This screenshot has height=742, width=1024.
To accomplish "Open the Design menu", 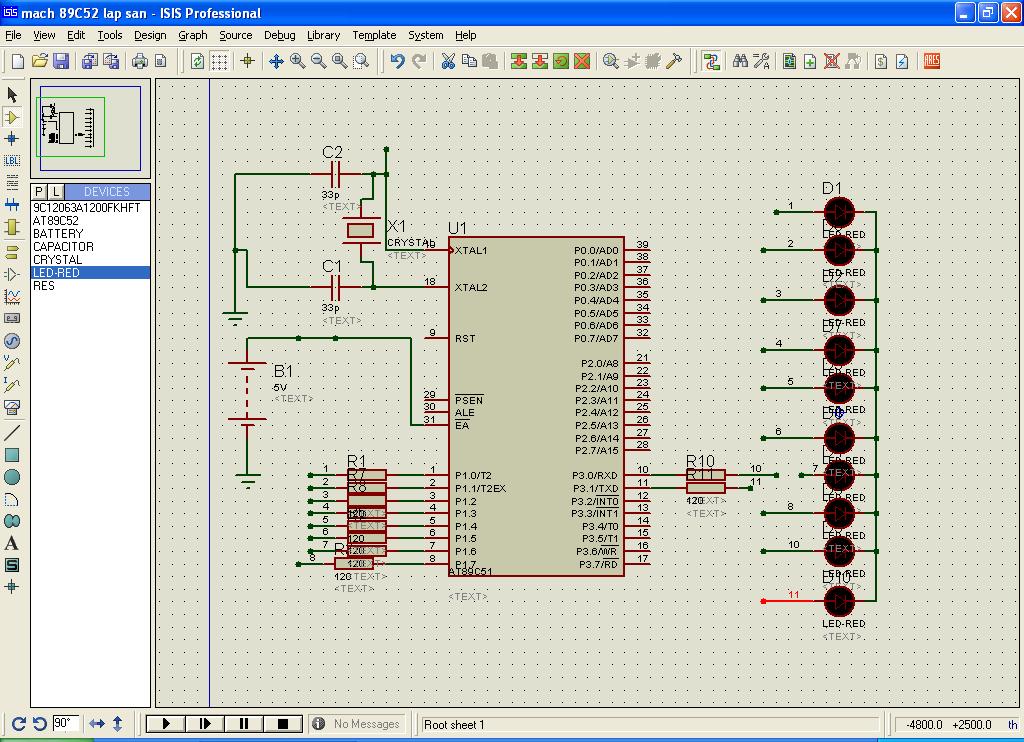I will point(150,35).
